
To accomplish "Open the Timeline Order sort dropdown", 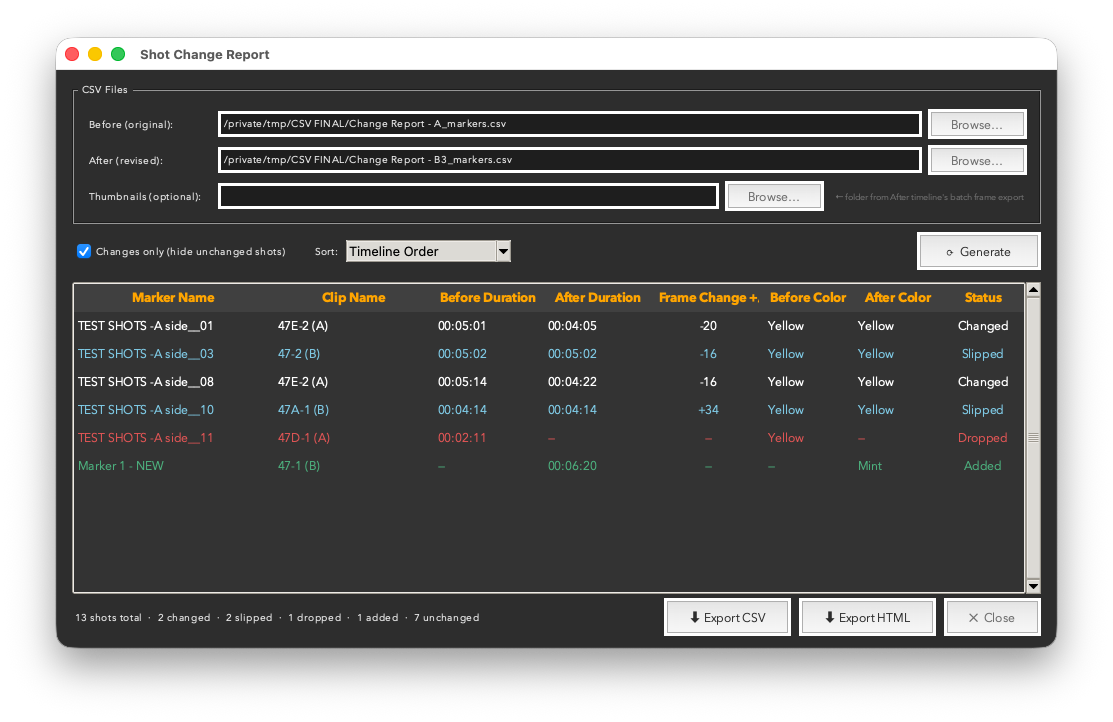I will coord(428,251).
